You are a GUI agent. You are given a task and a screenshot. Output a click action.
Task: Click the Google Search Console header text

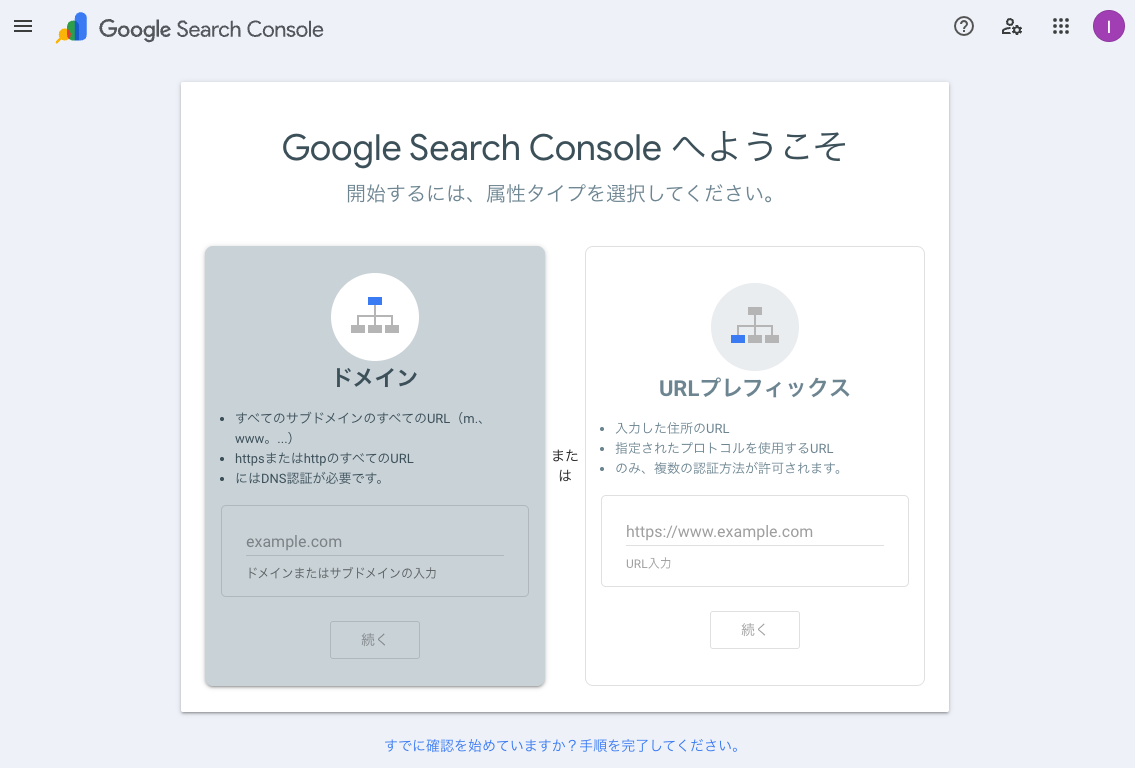[x=211, y=29]
